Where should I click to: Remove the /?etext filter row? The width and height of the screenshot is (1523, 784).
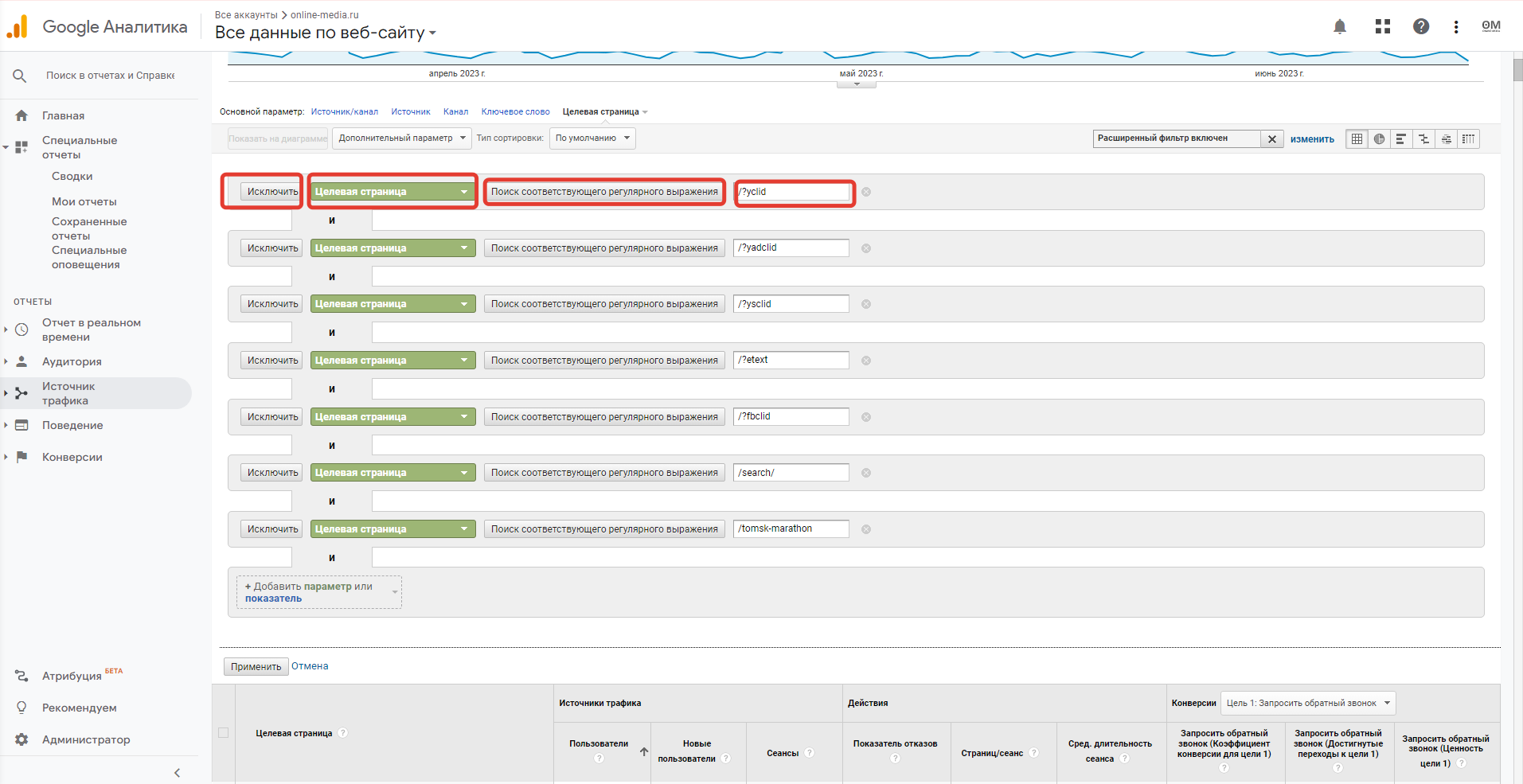point(866,361)
